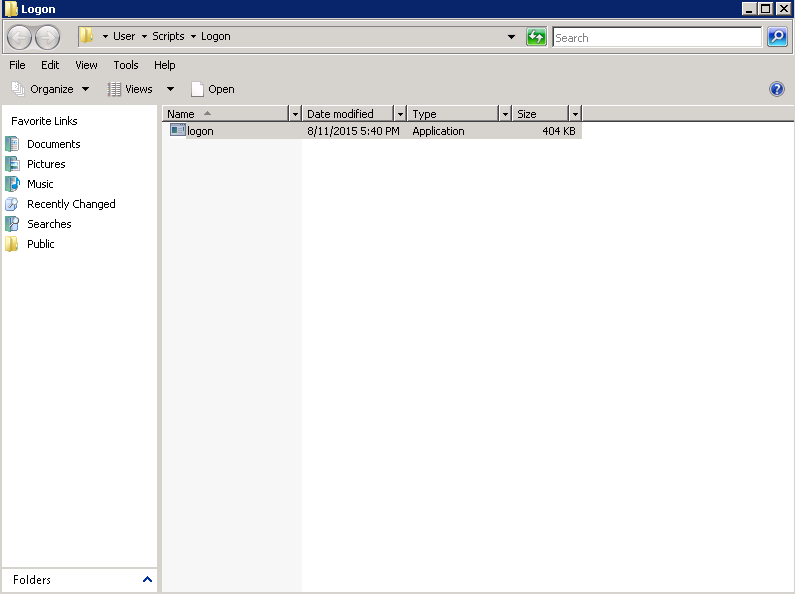The width and height of the screenshot is (795, 594).
Task: Open the File menu
Action: tap(17, 65)
